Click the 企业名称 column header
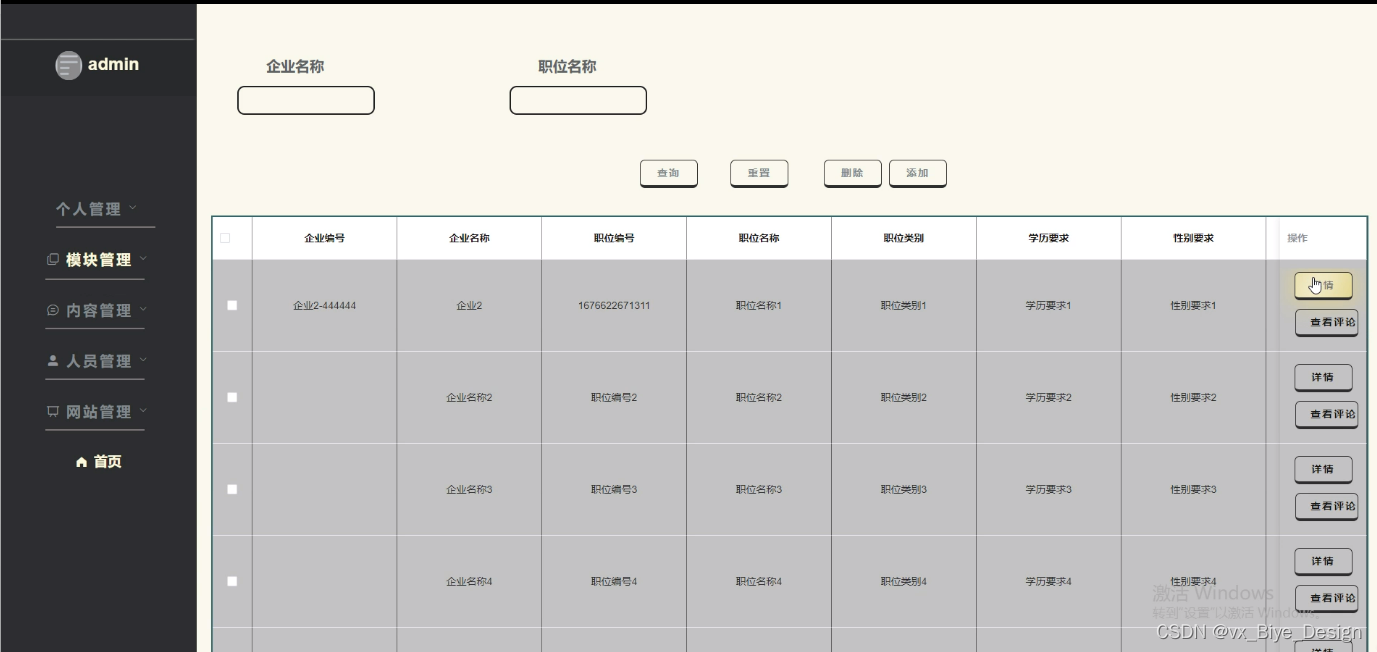This screenshot has width=1377, height=652. [x=469, y=238]
